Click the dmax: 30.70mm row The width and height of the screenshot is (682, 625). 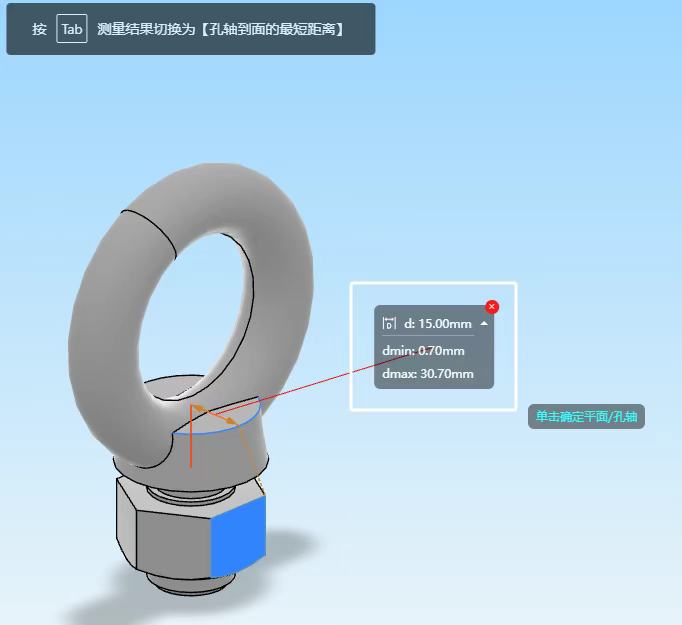[x=426, y=375]
